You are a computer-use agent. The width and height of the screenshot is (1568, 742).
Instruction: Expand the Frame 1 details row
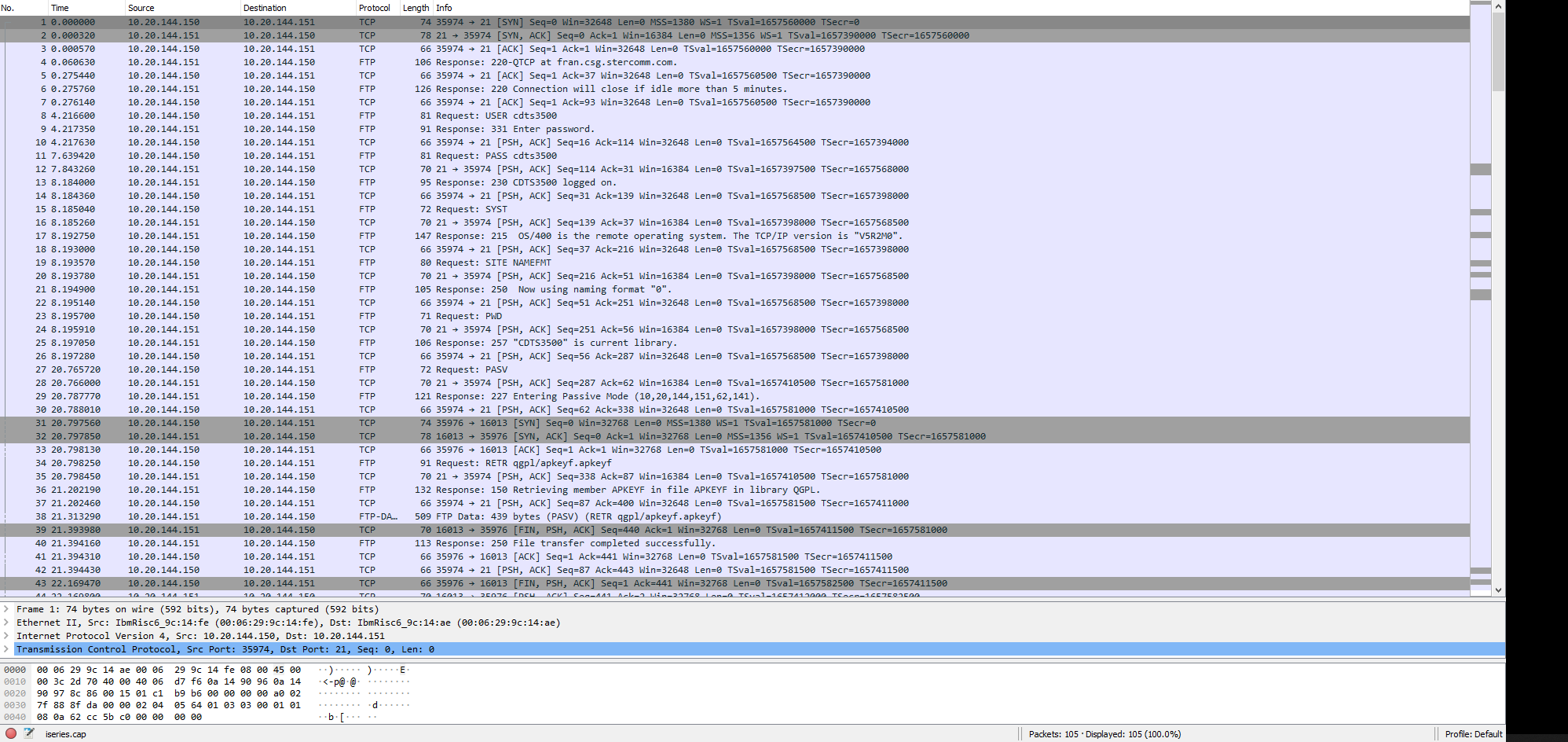point(8,608)
